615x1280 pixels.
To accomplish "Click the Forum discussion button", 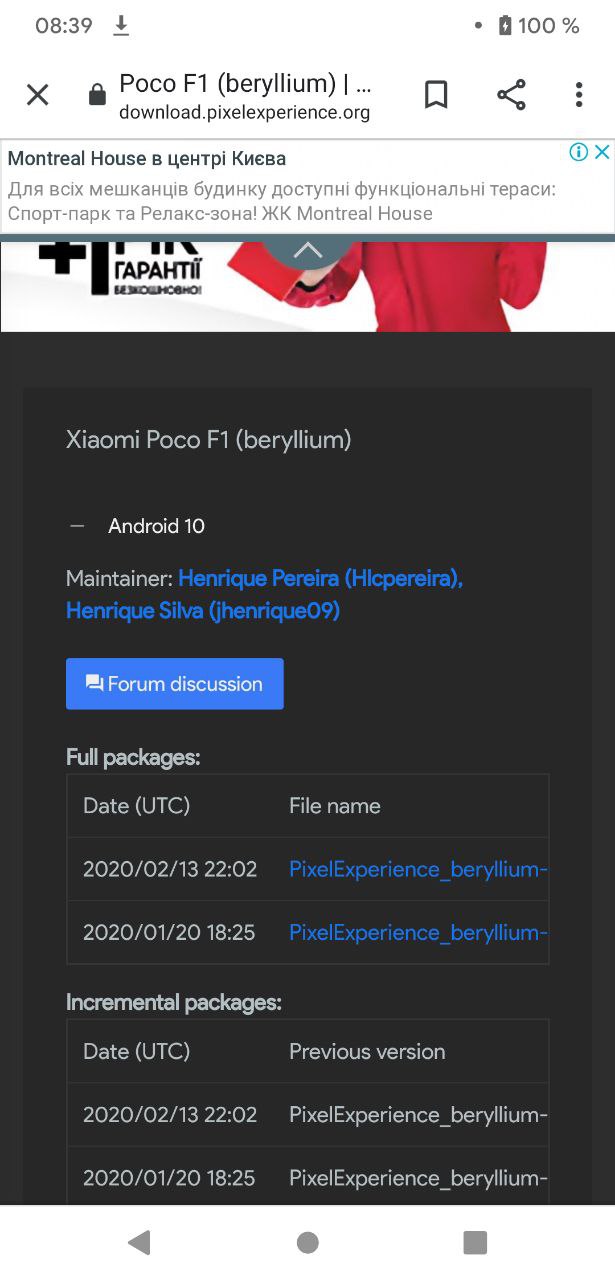I will point(175,684).
